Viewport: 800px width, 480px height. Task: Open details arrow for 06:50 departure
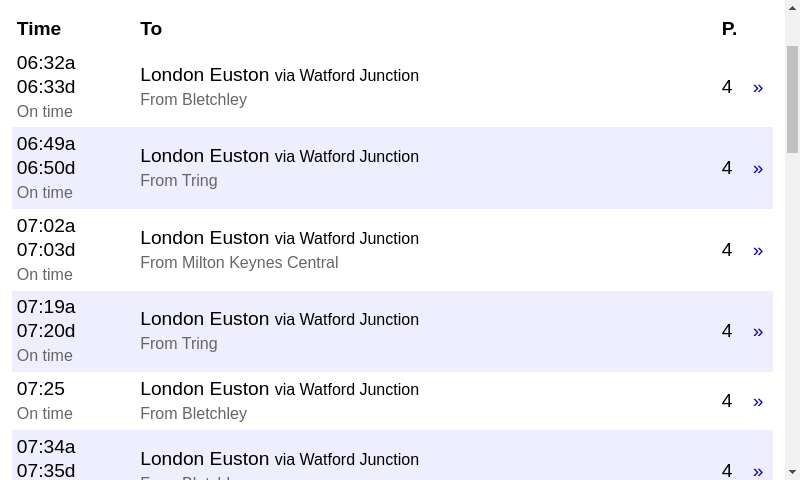click(757, 168)
